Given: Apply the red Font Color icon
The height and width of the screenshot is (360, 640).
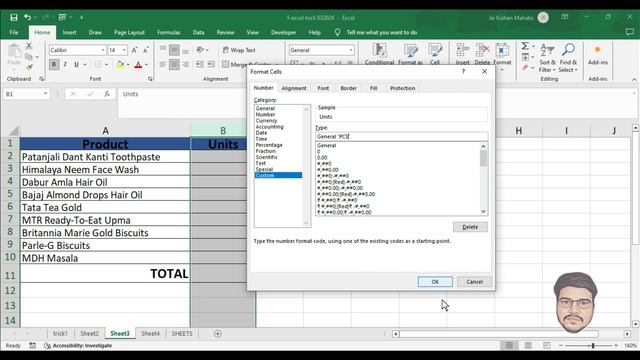Looking at the screenshot, I should 138,64.
